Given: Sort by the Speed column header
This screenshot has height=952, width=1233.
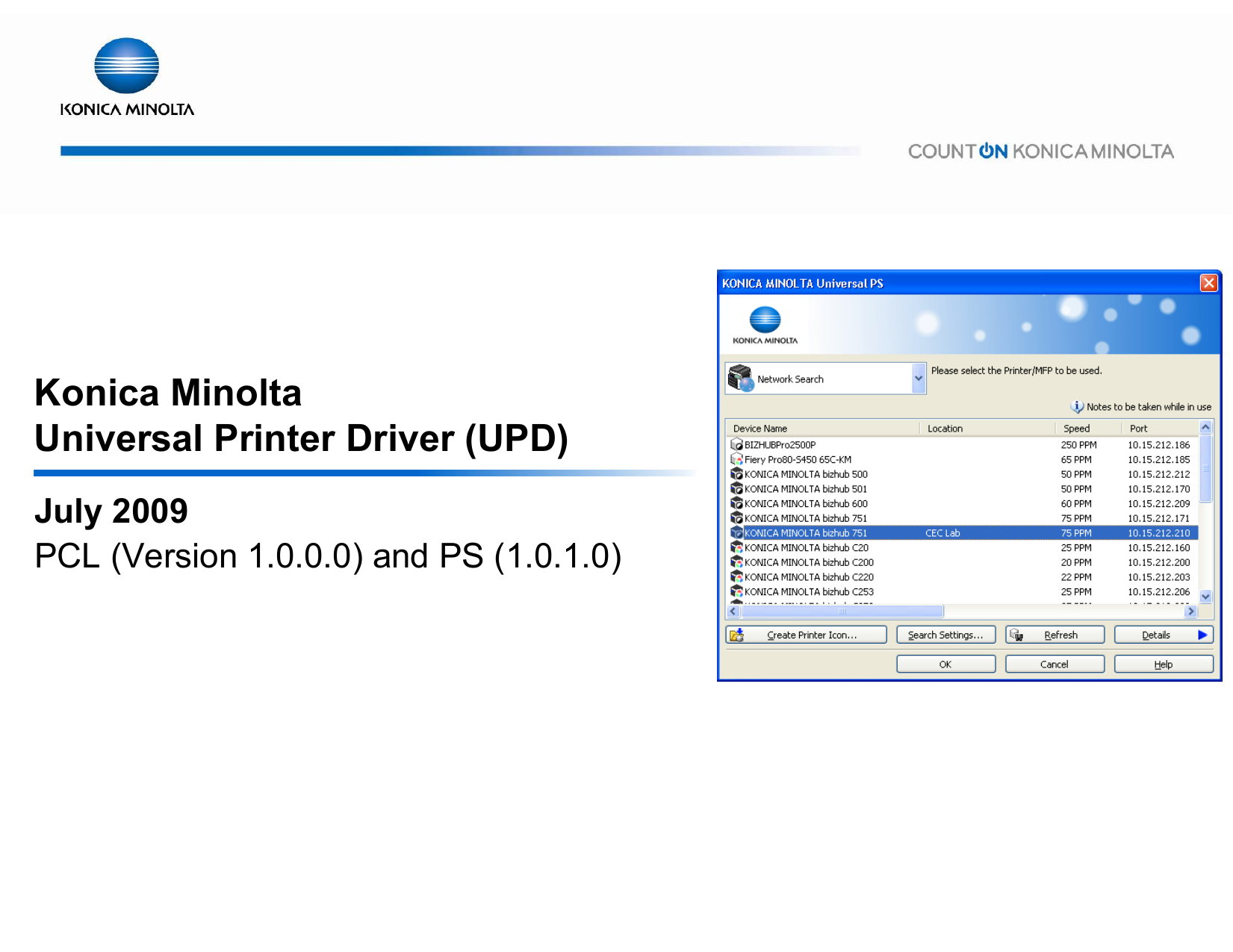Looking at the screenshot, I should 1088,429.
